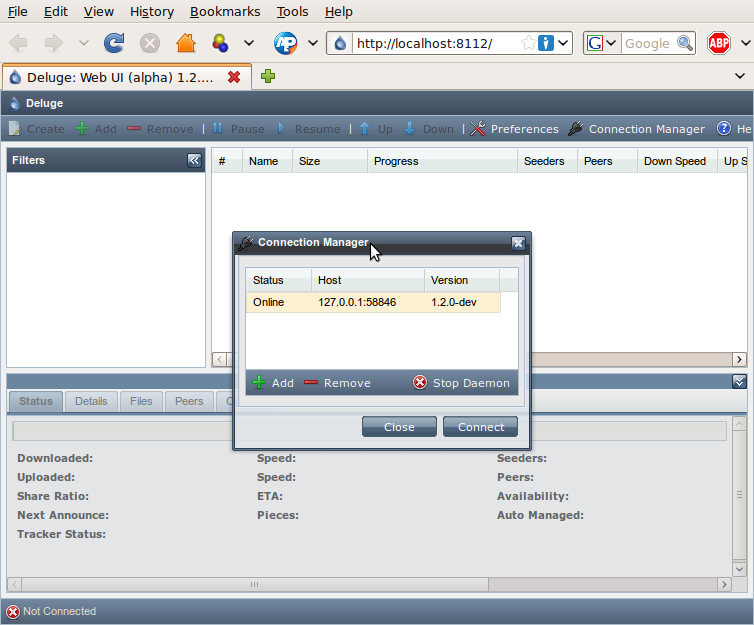Open the Tools menu
Image resolution: width=754 pixels, height=625 pixels.
[x=292, y=11]
